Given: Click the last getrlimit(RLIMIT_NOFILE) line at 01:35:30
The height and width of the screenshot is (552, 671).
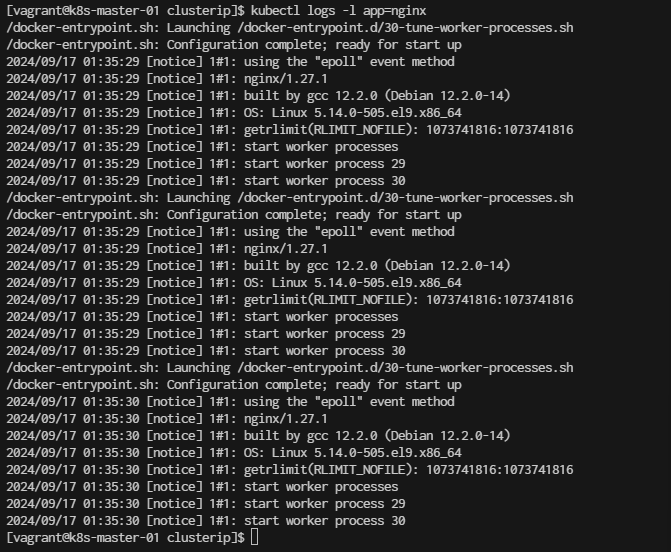Looking at the screenshot, I should coord(290,470).
